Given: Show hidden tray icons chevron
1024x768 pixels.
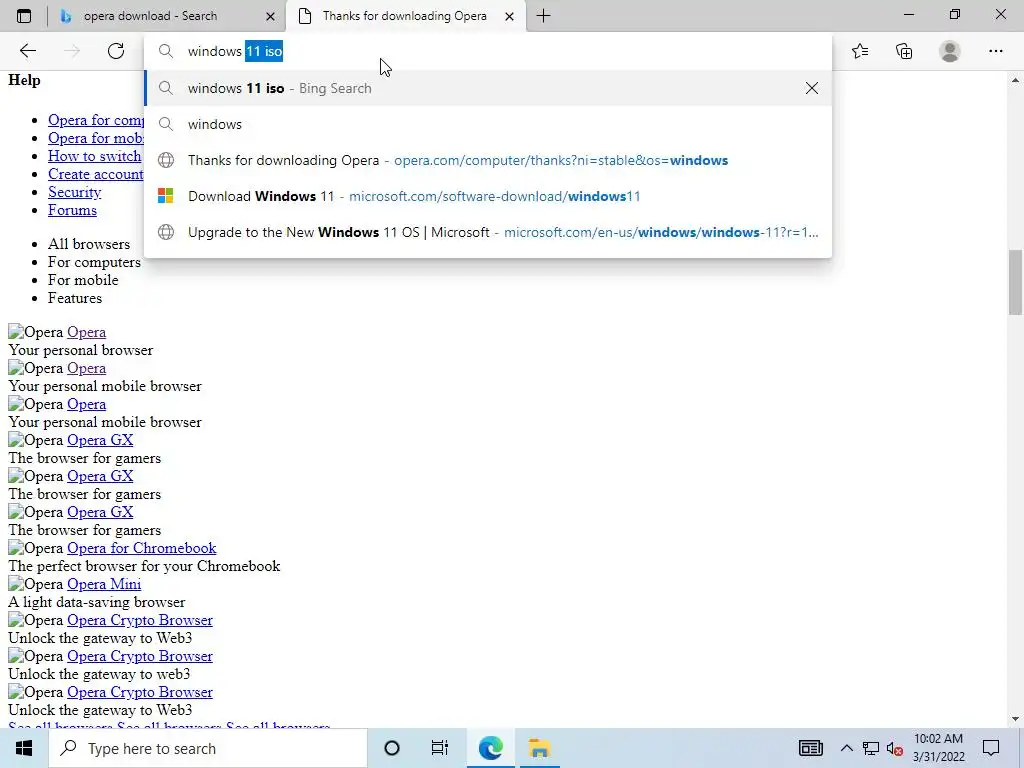Looking at the screenshot, I should pyautogui.click(x=846, y=748).
